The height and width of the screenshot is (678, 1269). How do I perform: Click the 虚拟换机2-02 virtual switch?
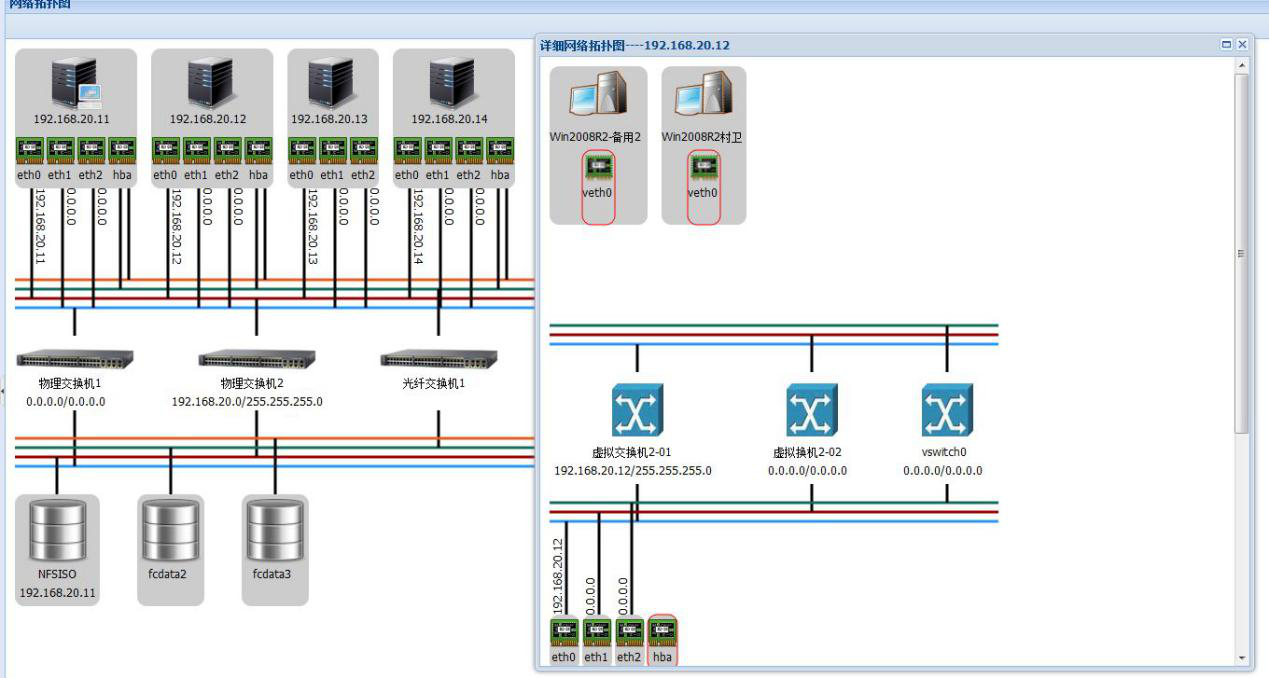811,410
